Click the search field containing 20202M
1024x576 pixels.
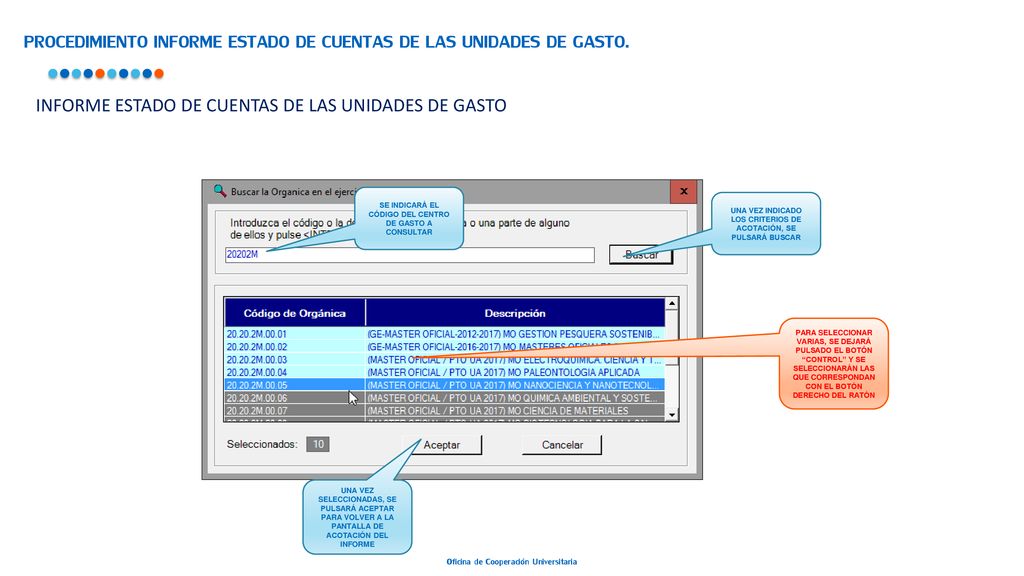click(409, 255)
